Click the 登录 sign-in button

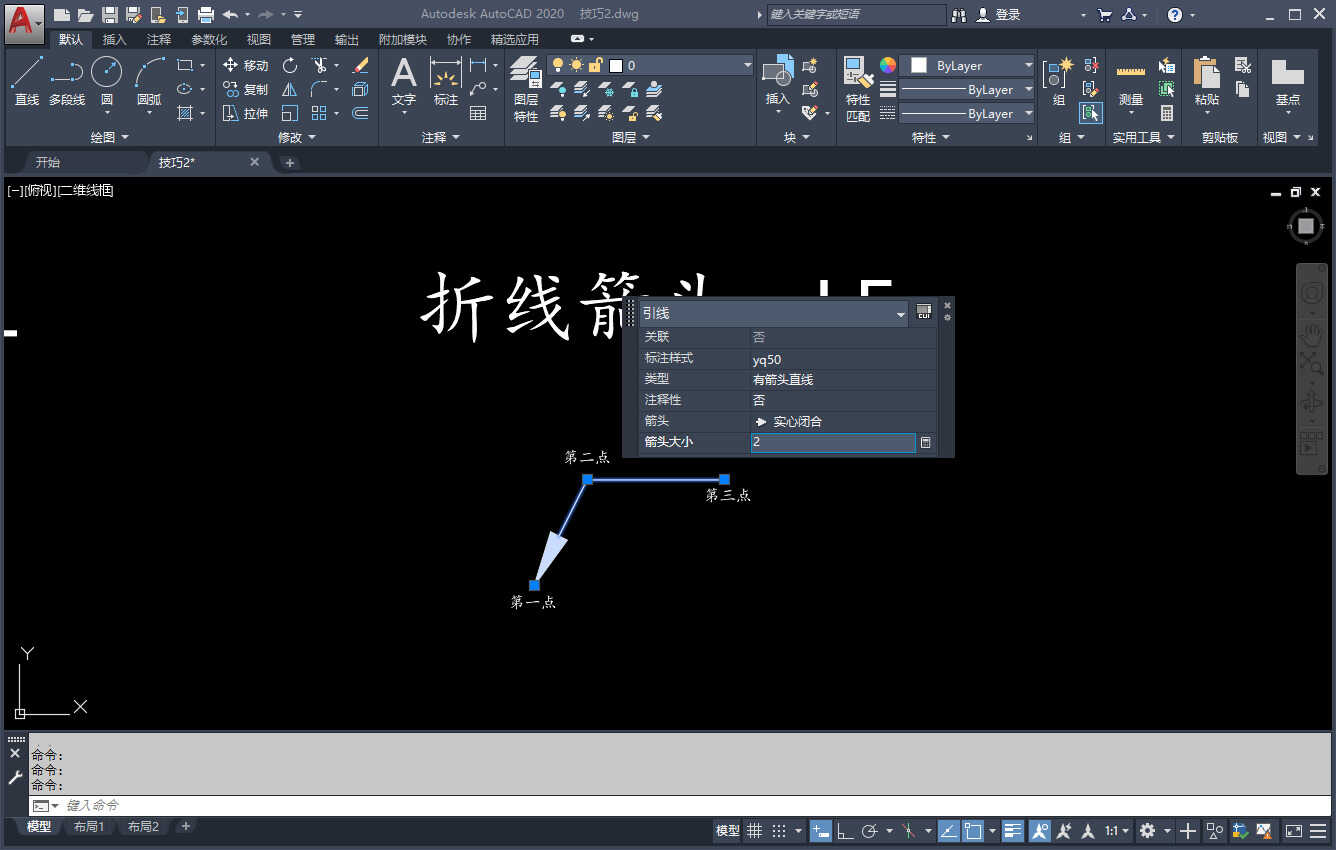(x=998, y=15)
